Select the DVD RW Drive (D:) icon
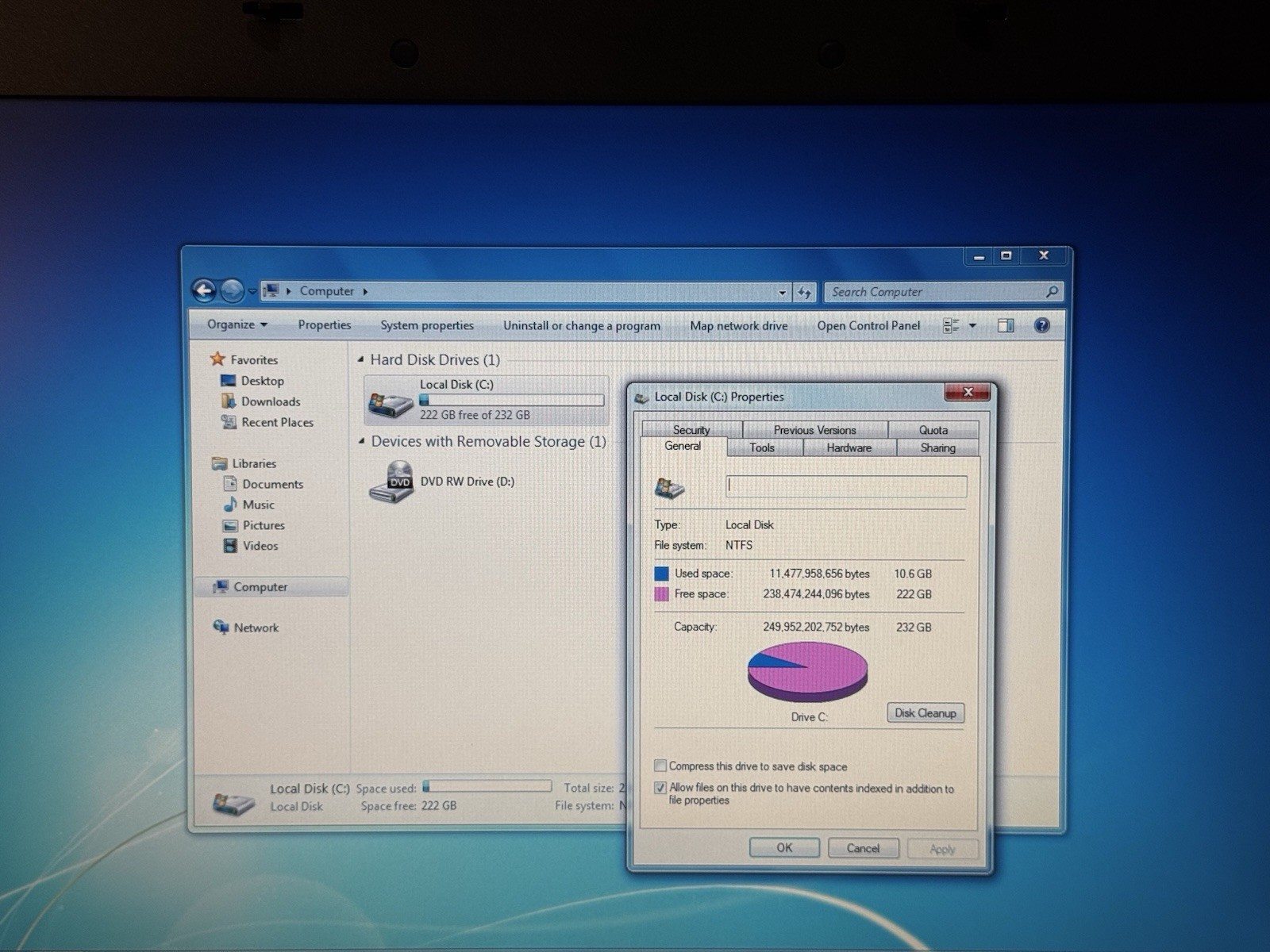 pyautogui.click(x=391, y=482)
